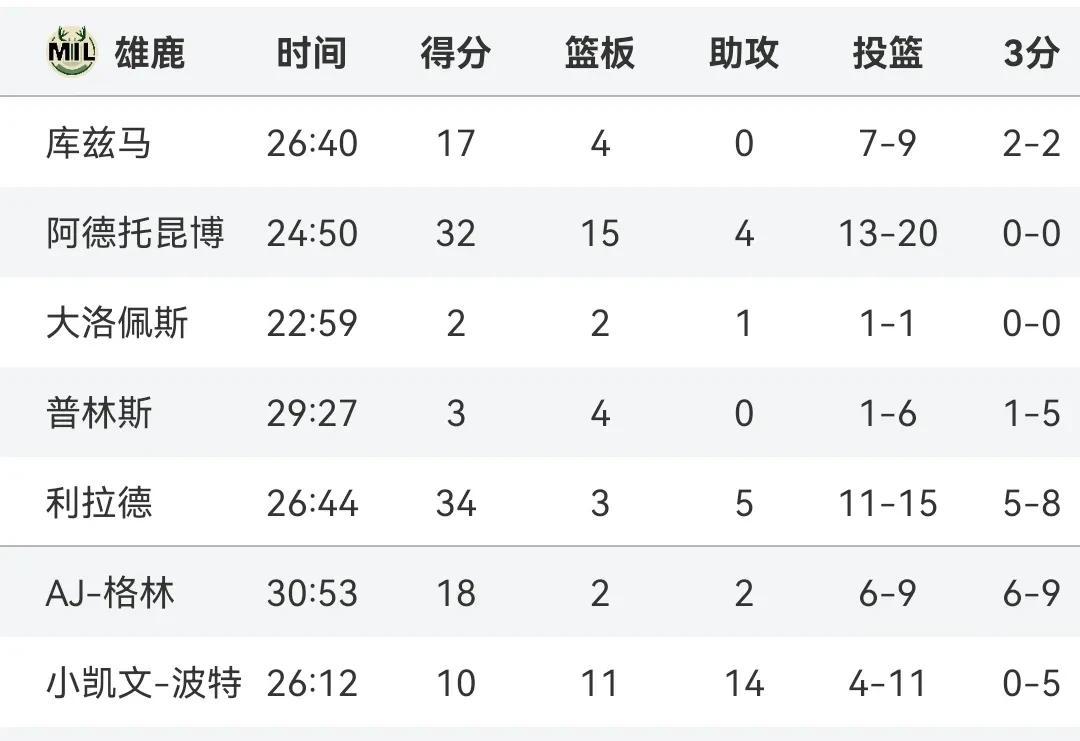This screenshot has width=1080, height=741.
Task: Click 阿德托昆博's 13-20 field goal cell
Action: tap(888, 233)
